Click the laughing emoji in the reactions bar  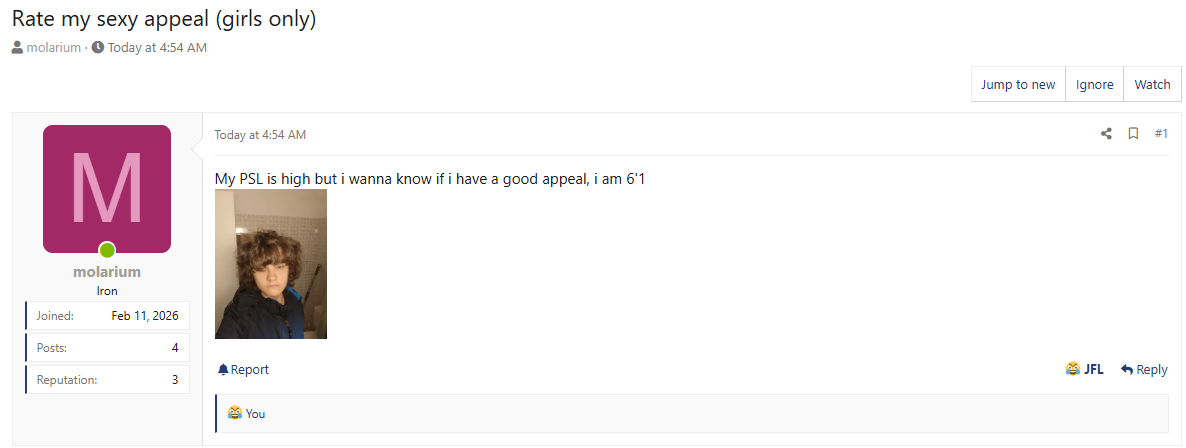pos(235,413)
